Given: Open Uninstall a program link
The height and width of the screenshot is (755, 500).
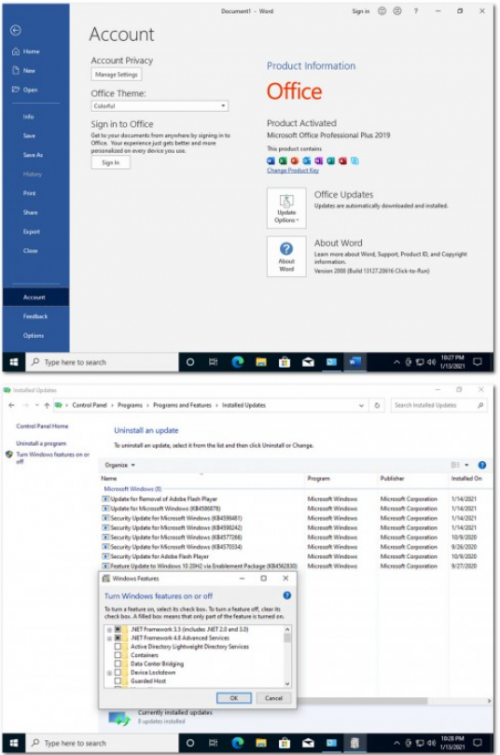Looking at the screenshot, I should pyautogui.click(x=41, y=443).
